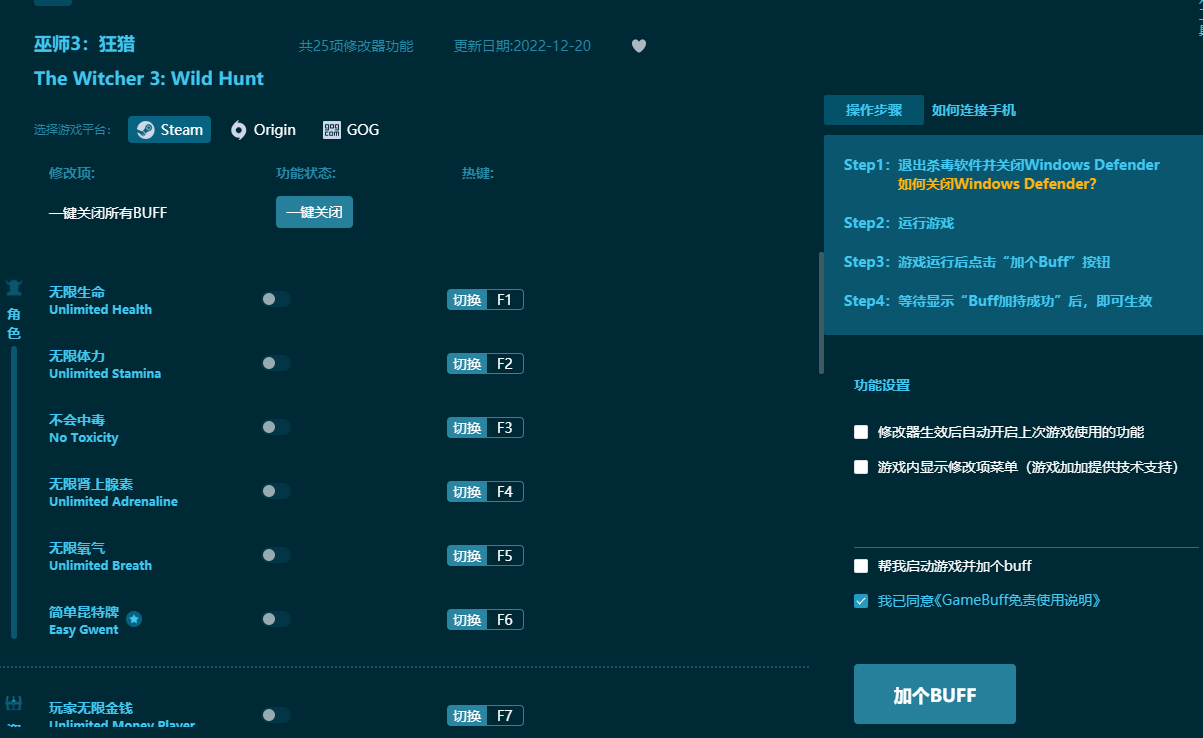Click the The Witcher 3: Wild Hunt subtitle
Screen dimensions: 1203x738
[x=149, y=78]
